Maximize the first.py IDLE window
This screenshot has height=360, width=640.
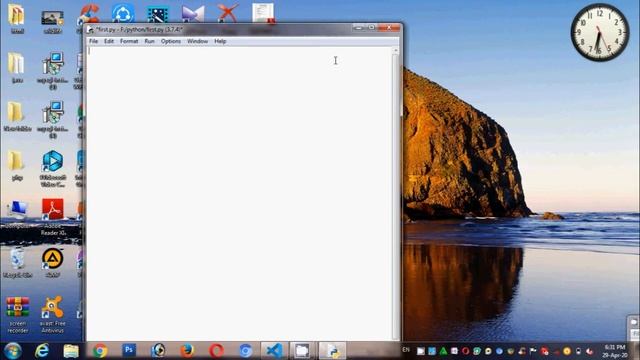[371, 28]
